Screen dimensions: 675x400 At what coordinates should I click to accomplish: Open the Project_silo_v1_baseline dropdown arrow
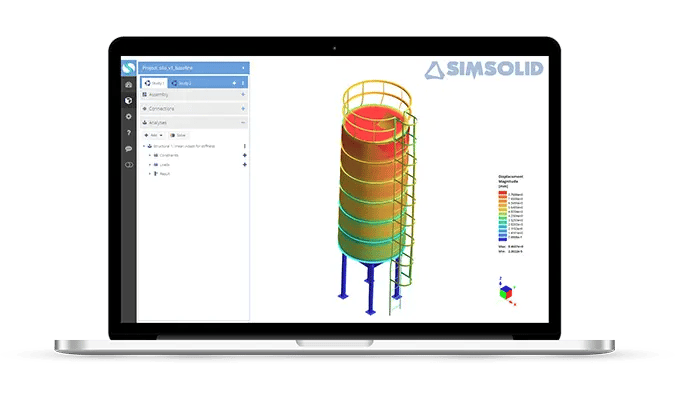pos(243,68)
